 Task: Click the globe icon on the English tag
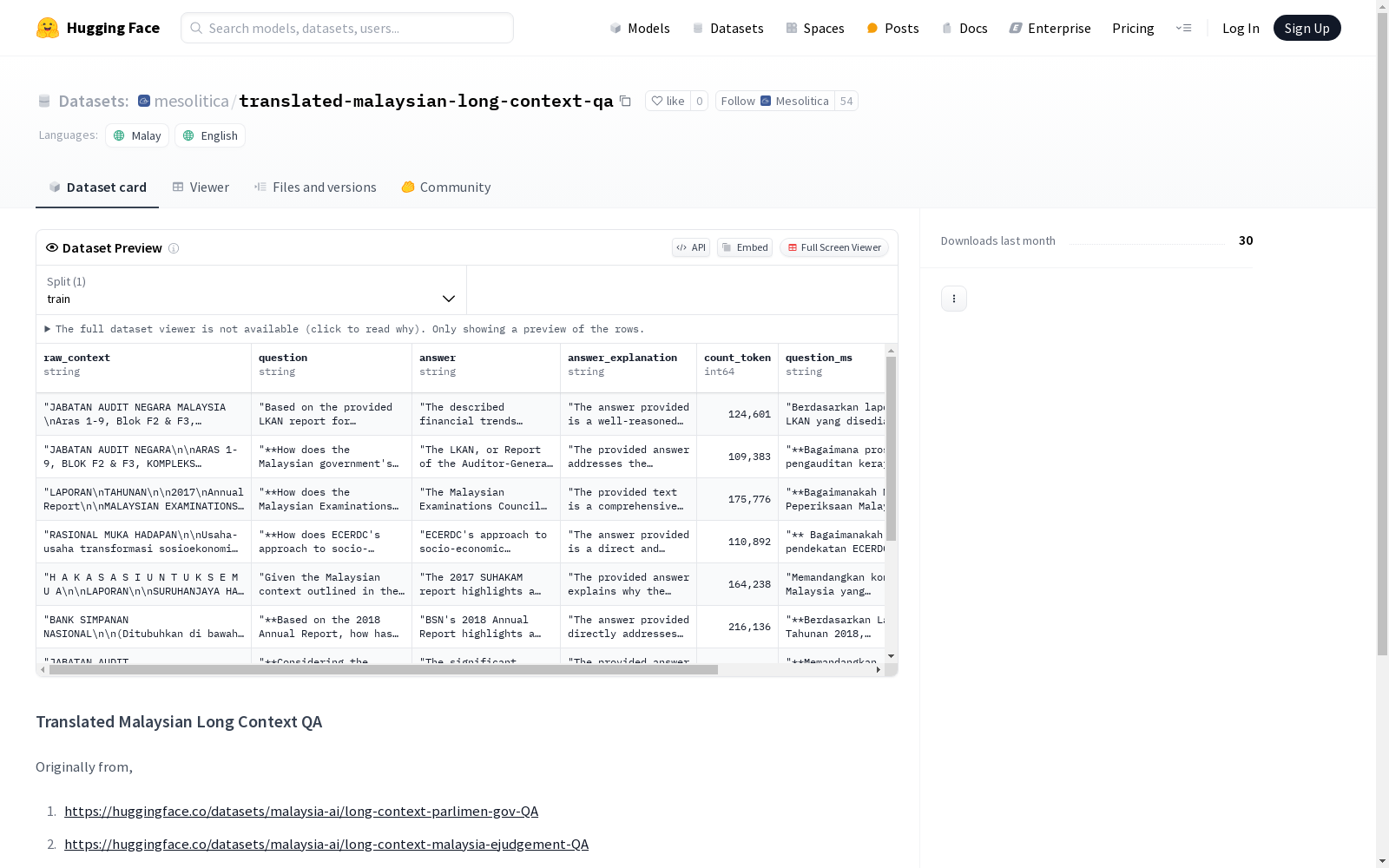[188, 135]
